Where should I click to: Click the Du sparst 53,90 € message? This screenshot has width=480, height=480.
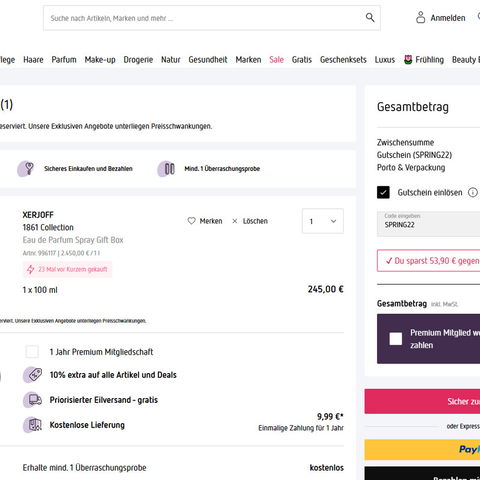(428, 261)
